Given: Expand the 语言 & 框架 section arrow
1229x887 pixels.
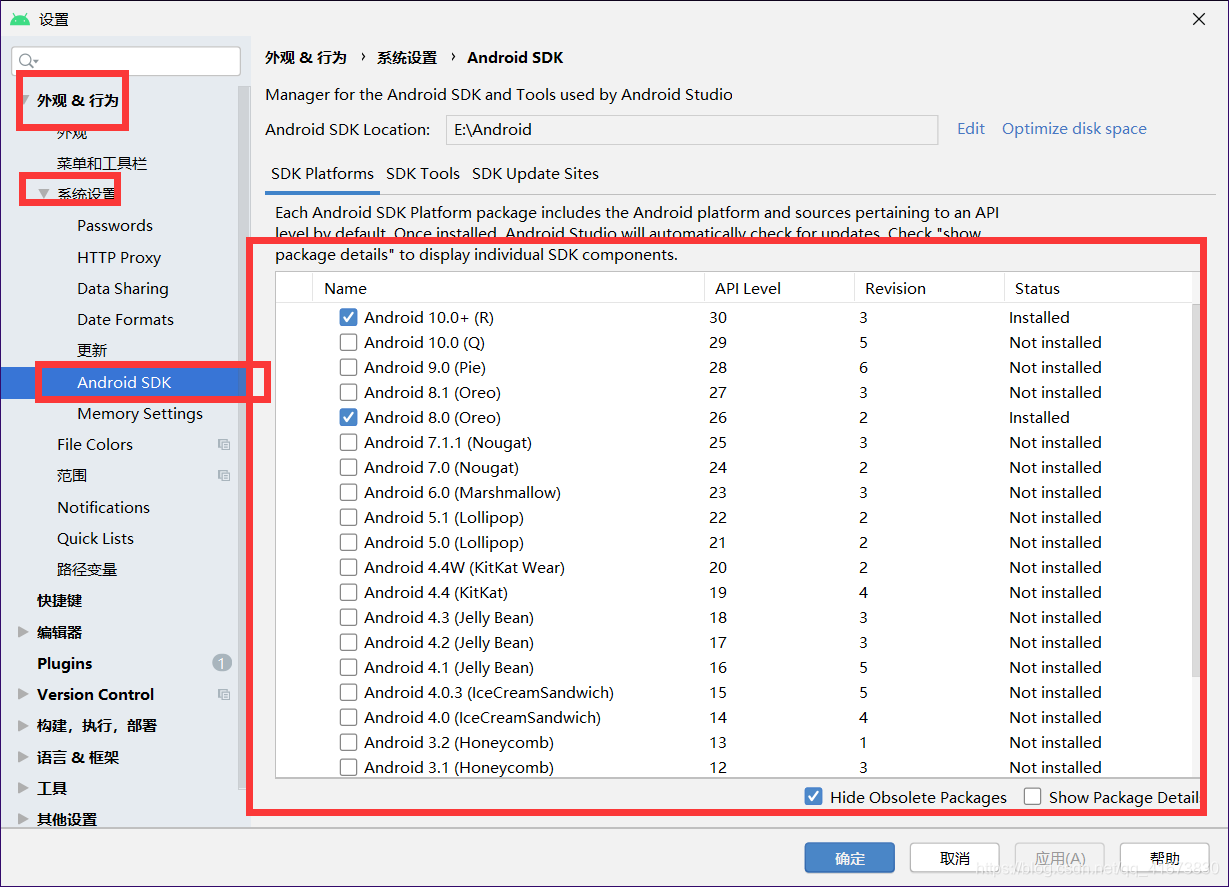Looking at the screenshot, I should point(23,757).
